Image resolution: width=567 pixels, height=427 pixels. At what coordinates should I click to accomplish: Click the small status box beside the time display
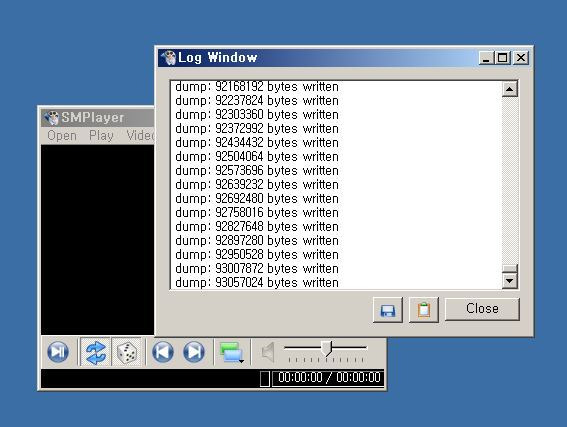click(265, 379)
